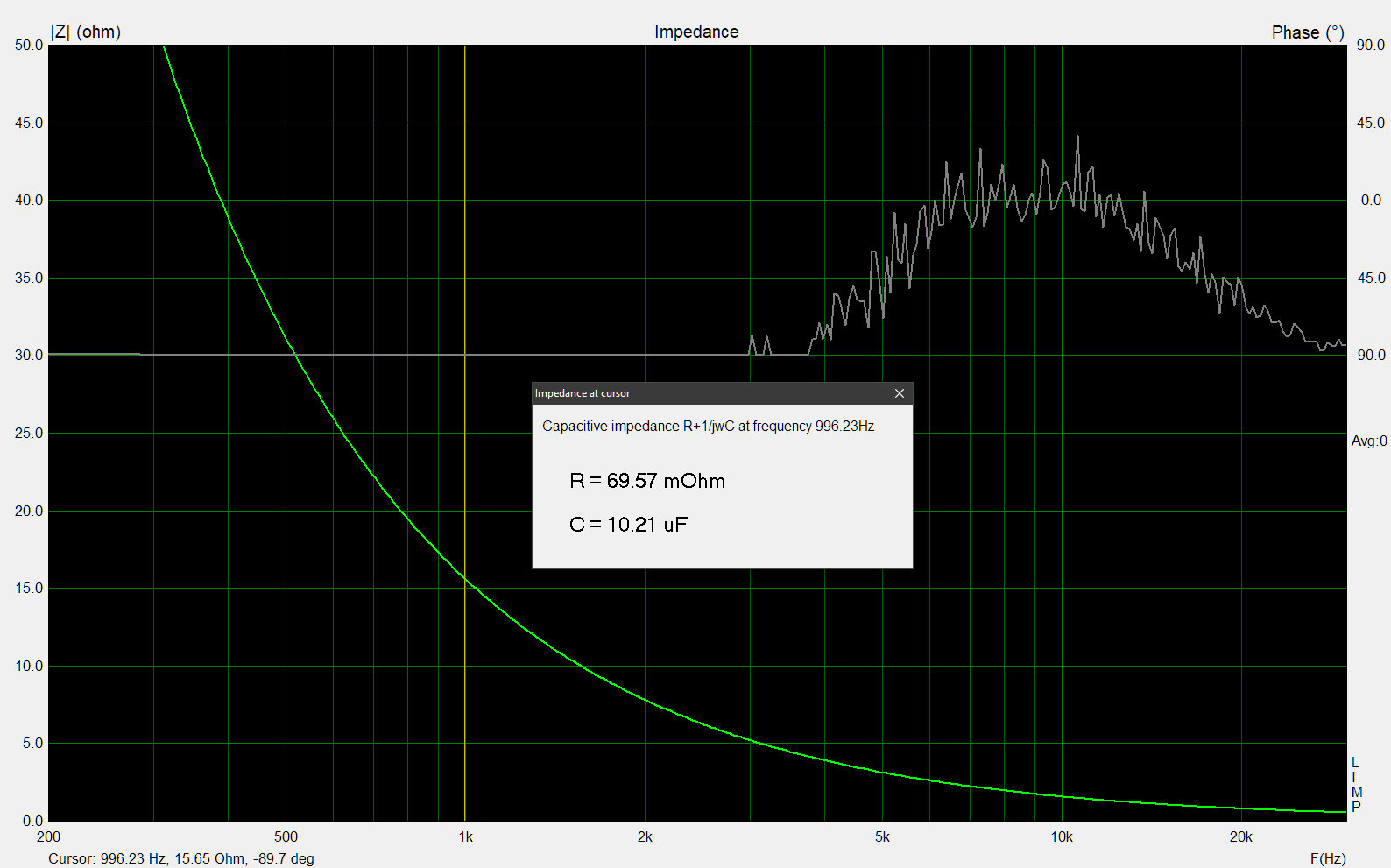1391x868 pixels.
Task: Click the -90.0 value on the phase axis
Action: pos(1368,356)
